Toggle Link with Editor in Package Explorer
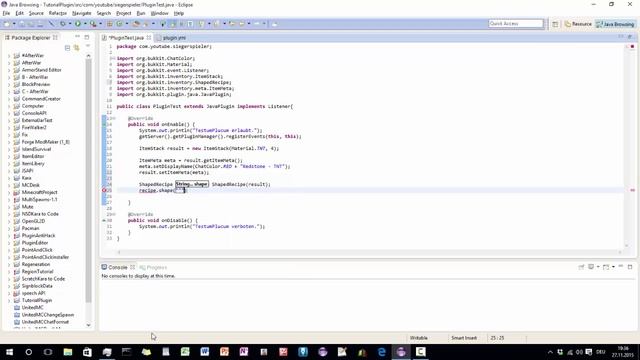 tap(76, 48)
